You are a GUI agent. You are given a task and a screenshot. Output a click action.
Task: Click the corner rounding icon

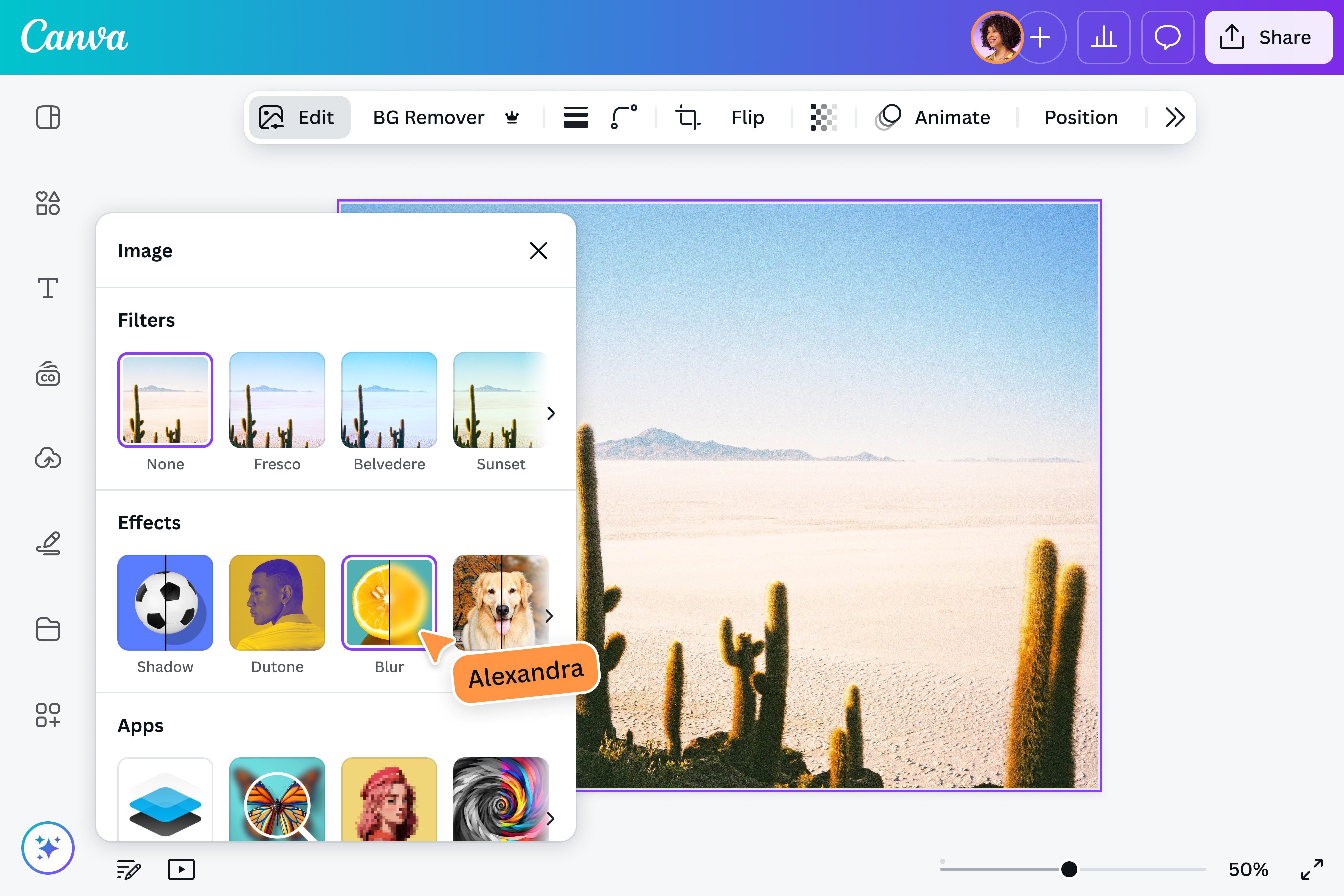pos(624,118)
